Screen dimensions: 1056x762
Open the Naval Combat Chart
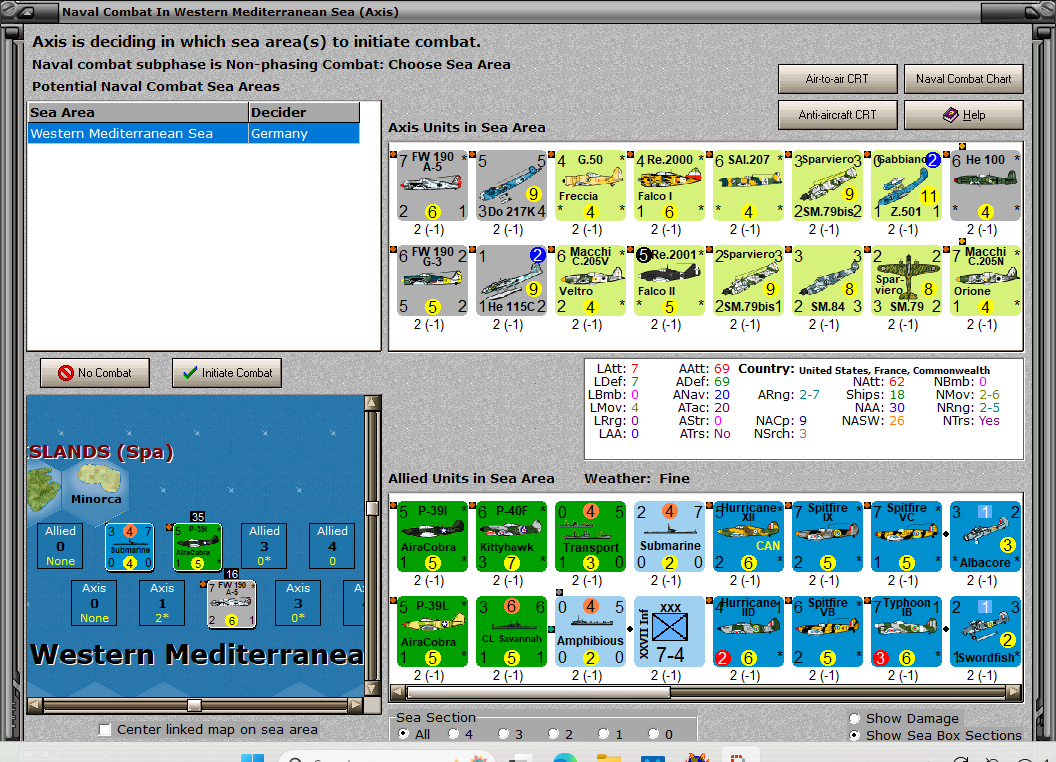pos(963,79)
